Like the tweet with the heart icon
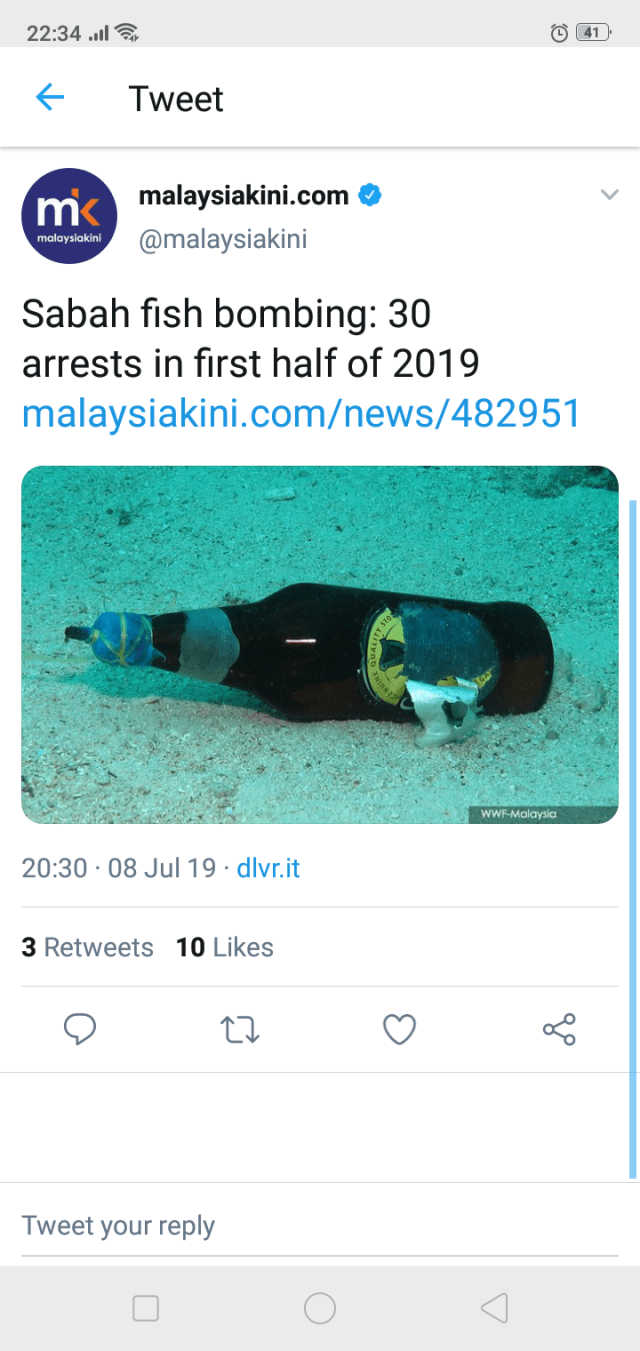Screen dimensions: 640x1351 (x=399, y=1029)
